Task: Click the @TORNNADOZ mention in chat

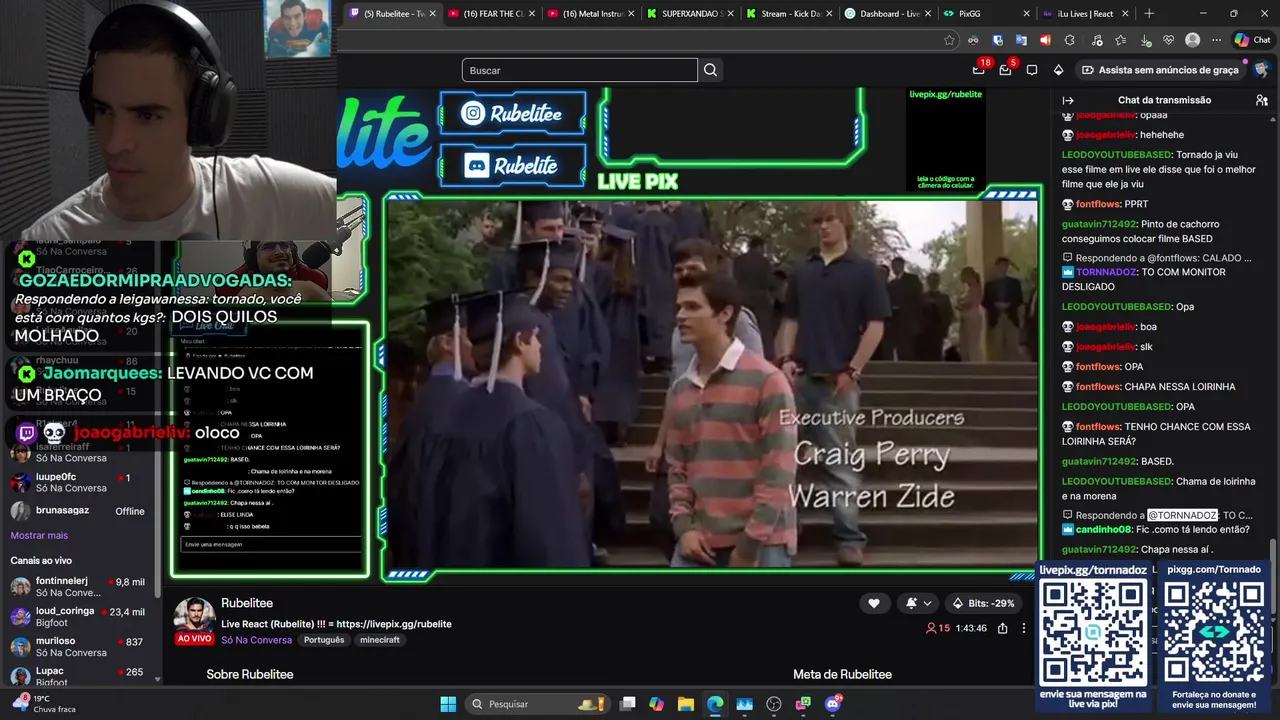Action: pos(1182,515)
